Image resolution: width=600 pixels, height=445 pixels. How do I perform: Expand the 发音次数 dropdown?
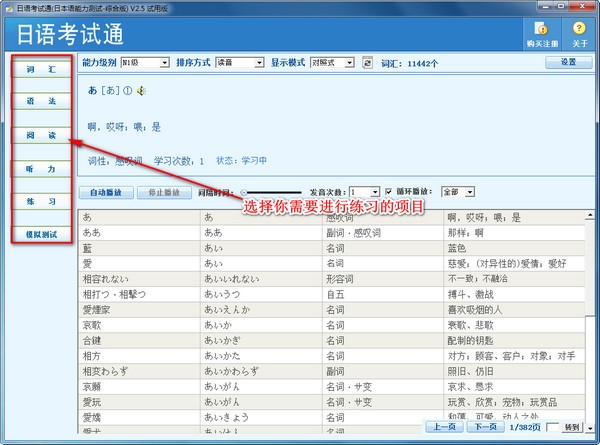(x=374, y=191)
